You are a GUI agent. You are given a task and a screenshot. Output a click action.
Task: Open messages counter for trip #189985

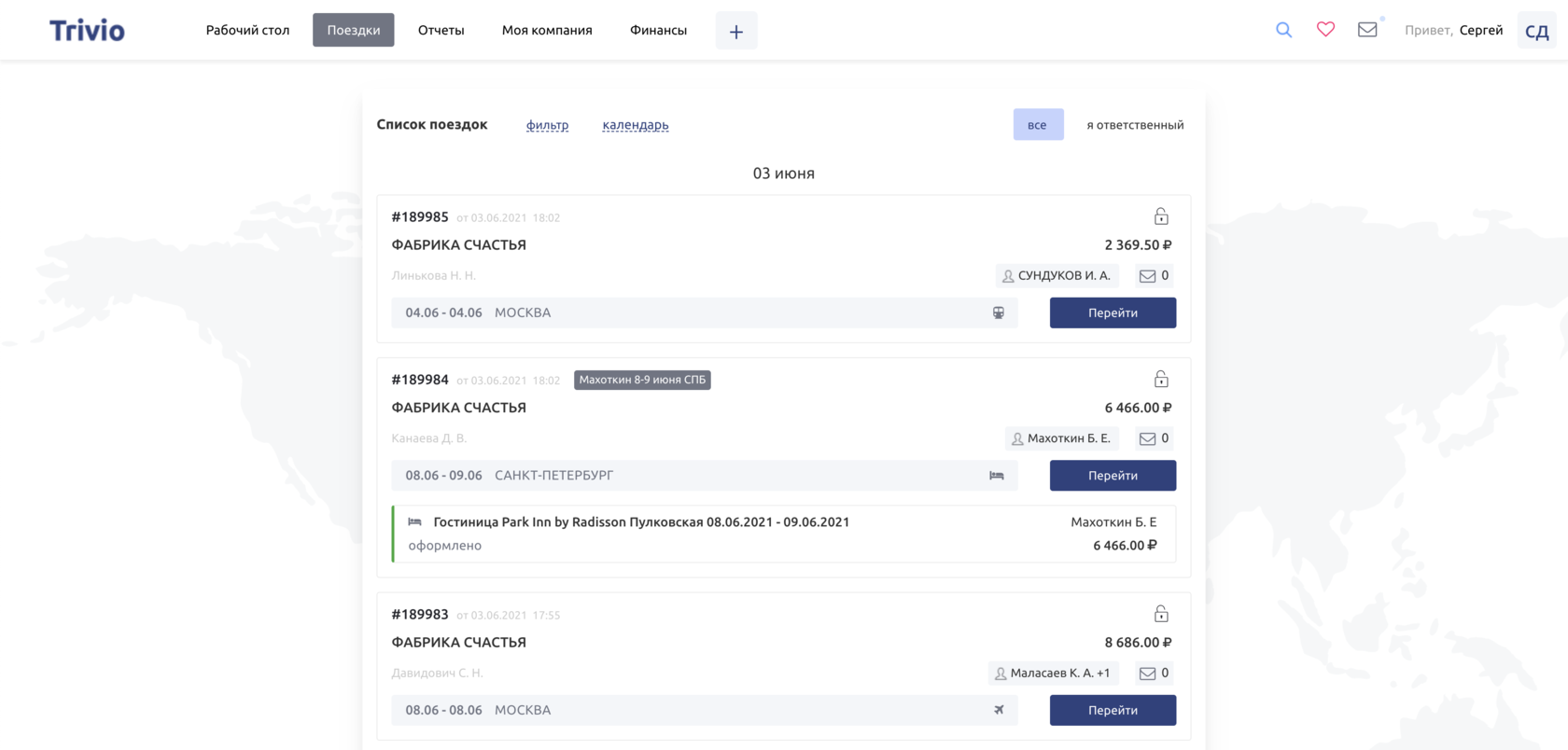(1155, 275)
